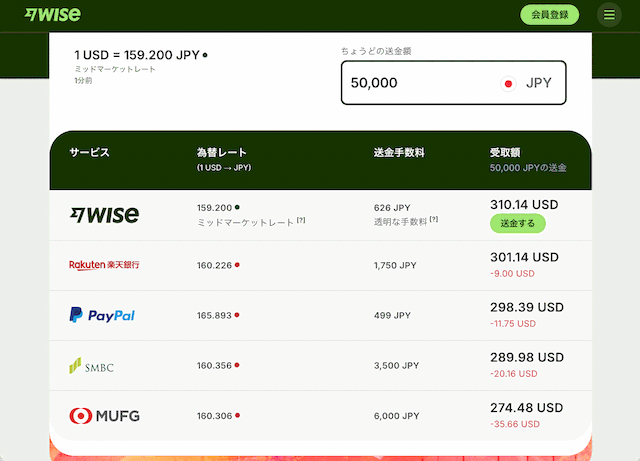Click PayPal fee 499 JPY

tap(392, 315)
